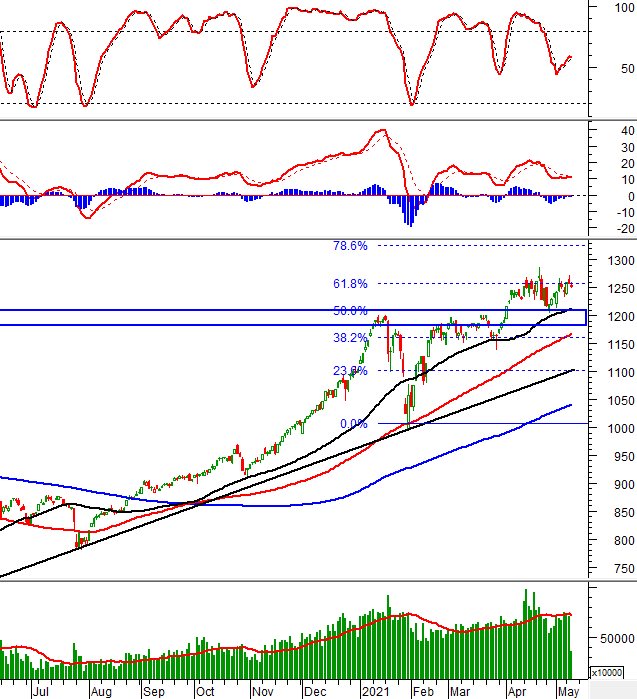637x699 pixels.
Task: Click the Apr month label on time axis
Action: pyautogui.click(x=517, y=692)
